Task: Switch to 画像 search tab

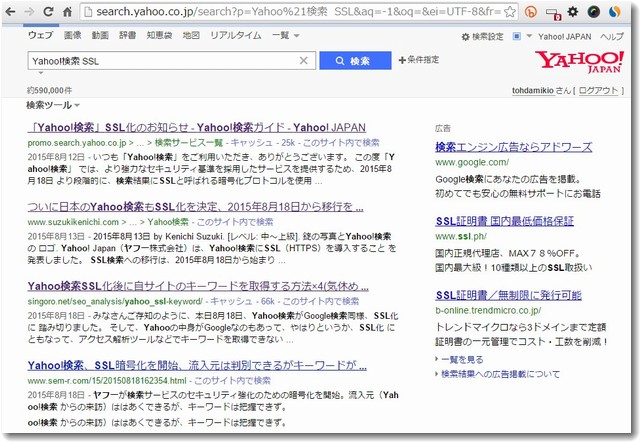Action: click(x=73, y=36)
